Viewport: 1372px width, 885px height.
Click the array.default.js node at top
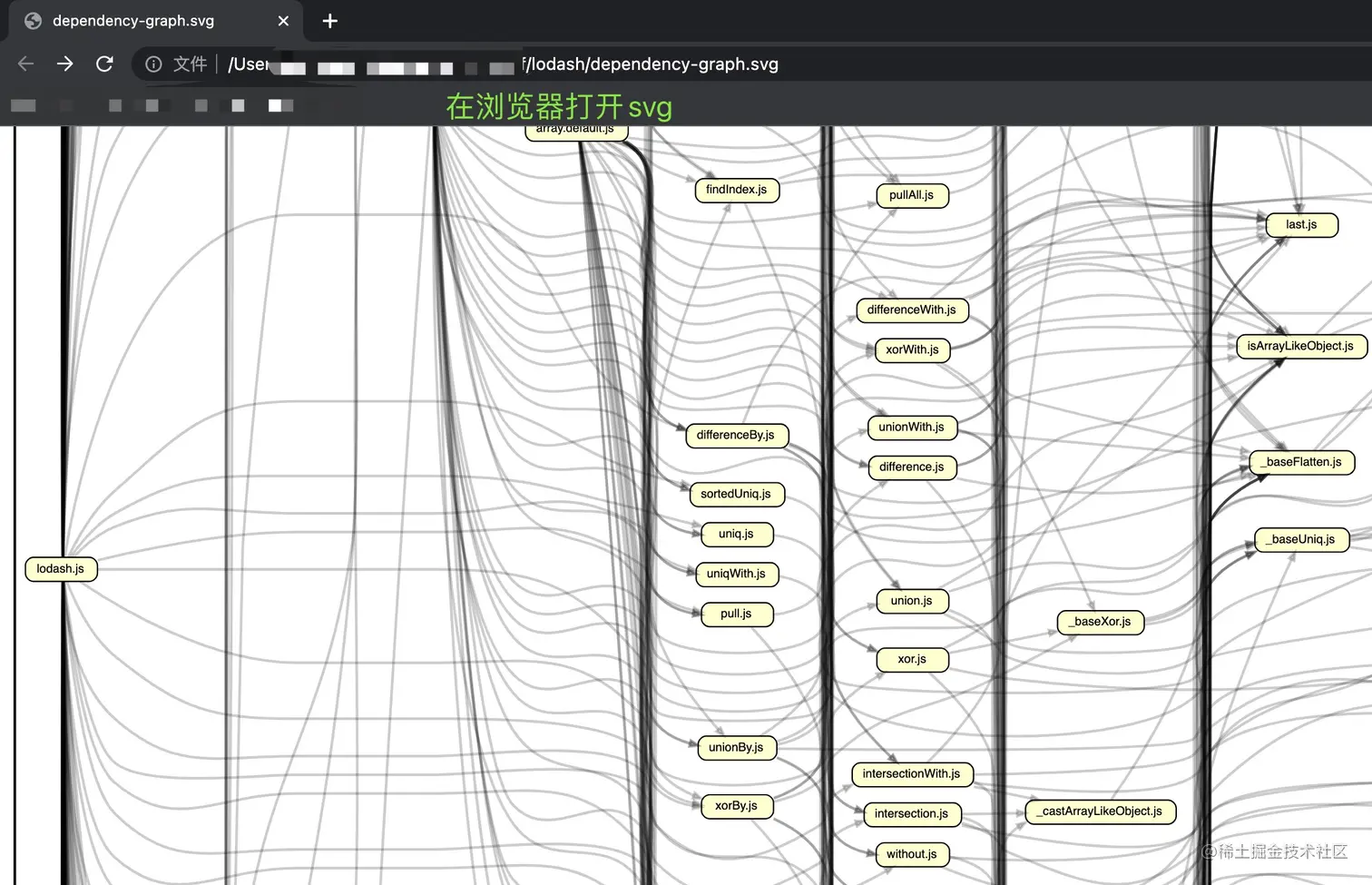[x=576, y=133]
